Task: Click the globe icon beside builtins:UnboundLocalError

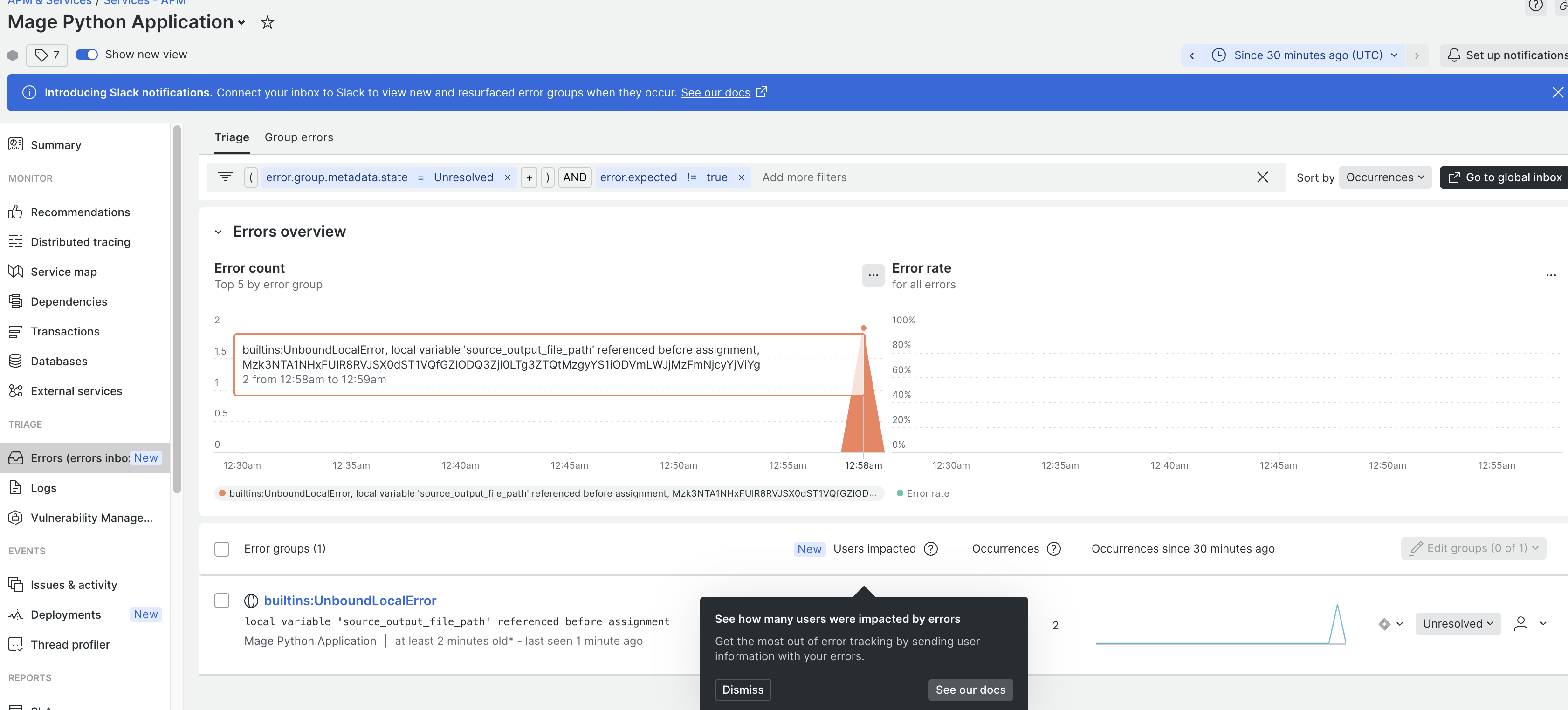Action: point(251,601)
